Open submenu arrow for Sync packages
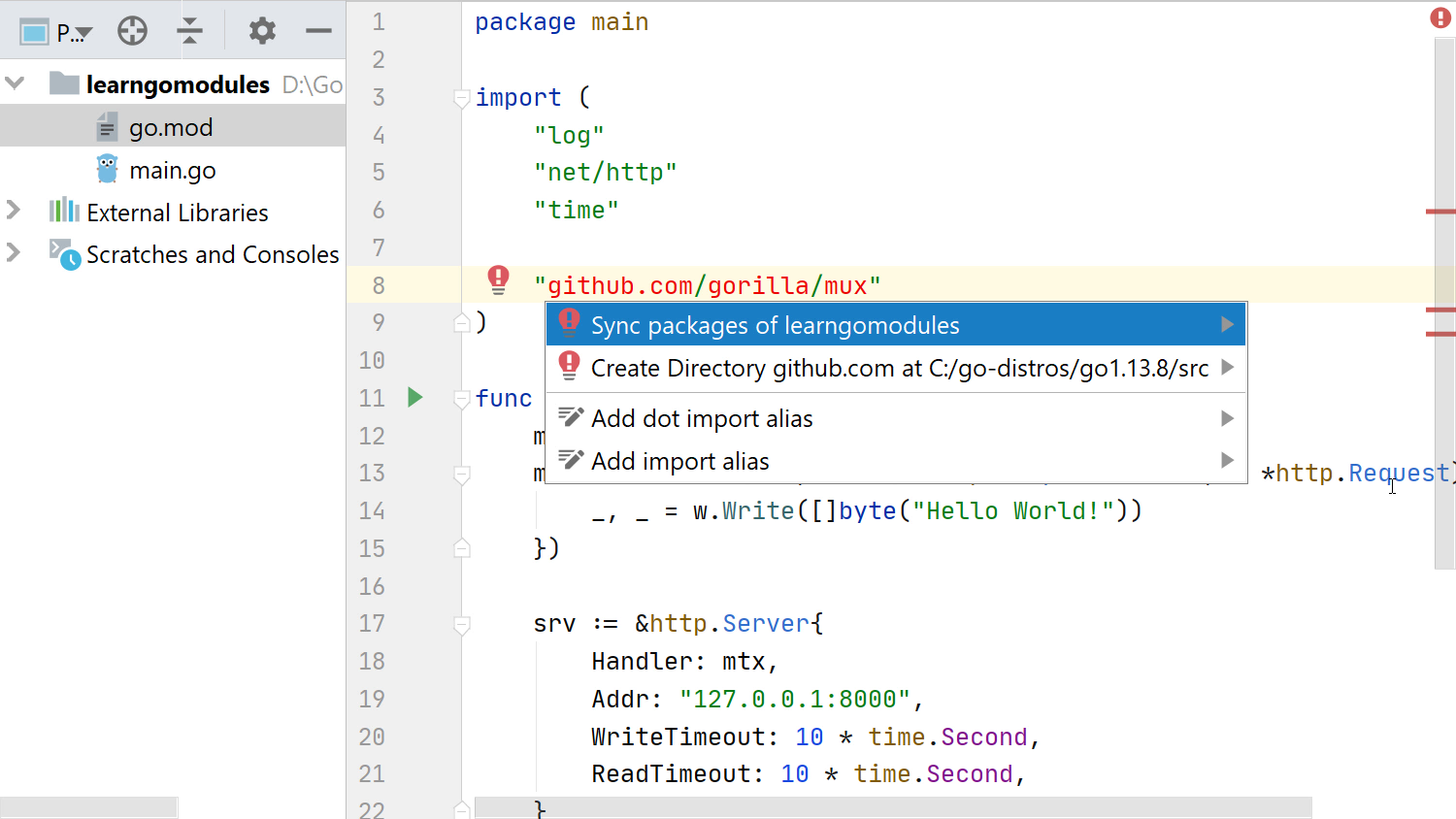The image size is (1456, 819). click(1227, 324)
